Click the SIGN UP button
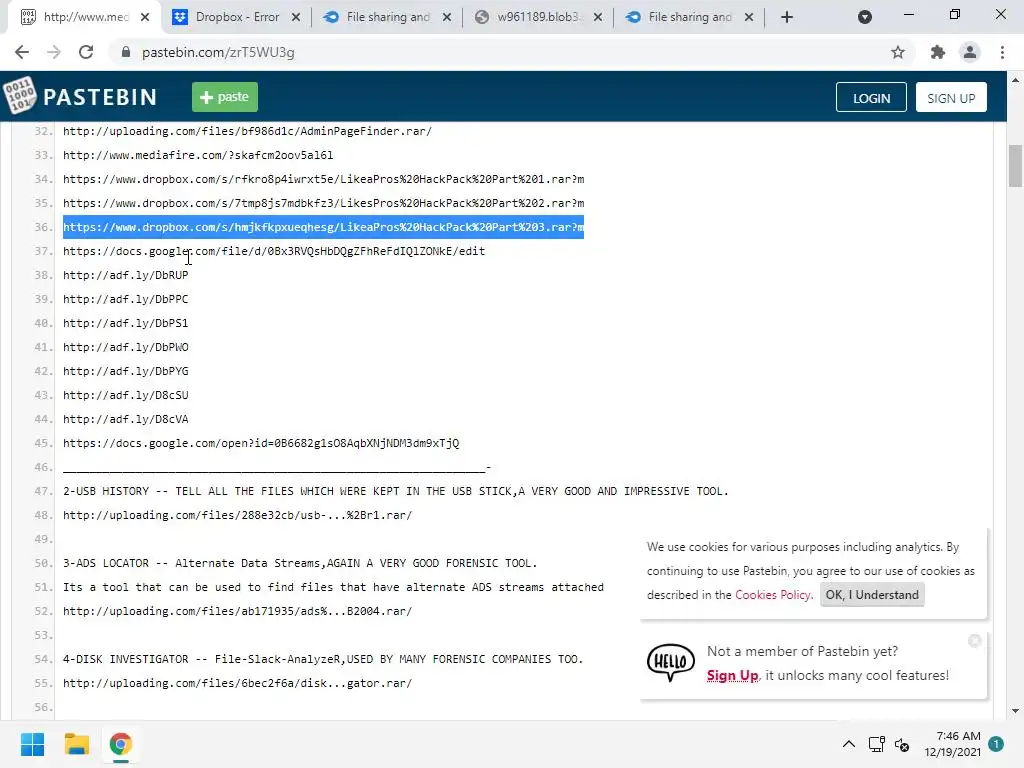The image size is (1024, 768). pos(951,97)
